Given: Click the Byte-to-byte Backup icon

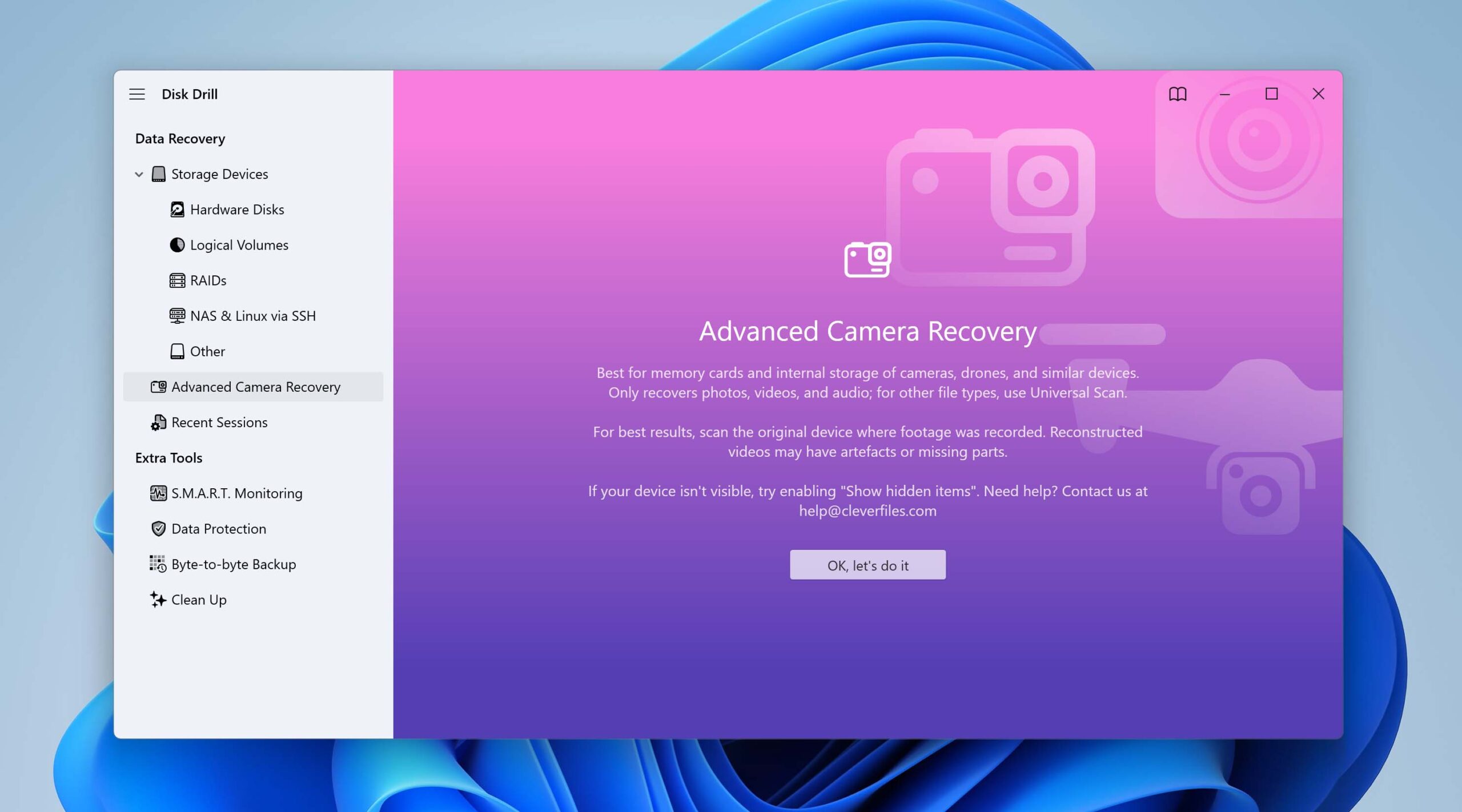Looking at the screenshot, I should pos(158,564).
